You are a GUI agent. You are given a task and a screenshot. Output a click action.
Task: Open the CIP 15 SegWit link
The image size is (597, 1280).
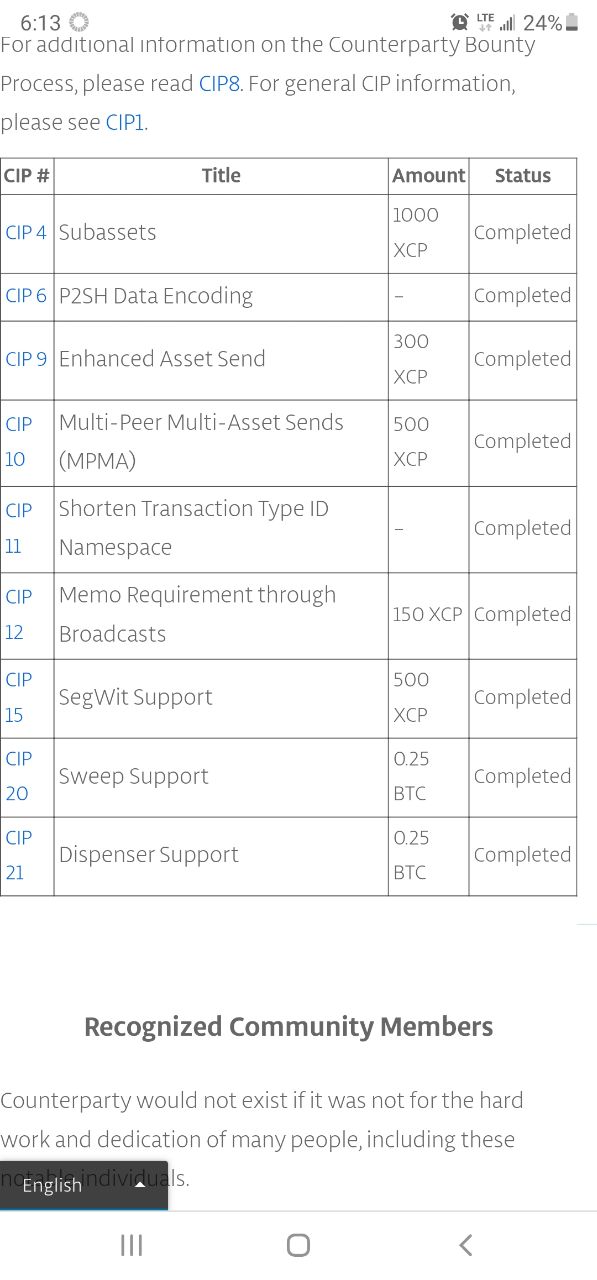(19, 697)
